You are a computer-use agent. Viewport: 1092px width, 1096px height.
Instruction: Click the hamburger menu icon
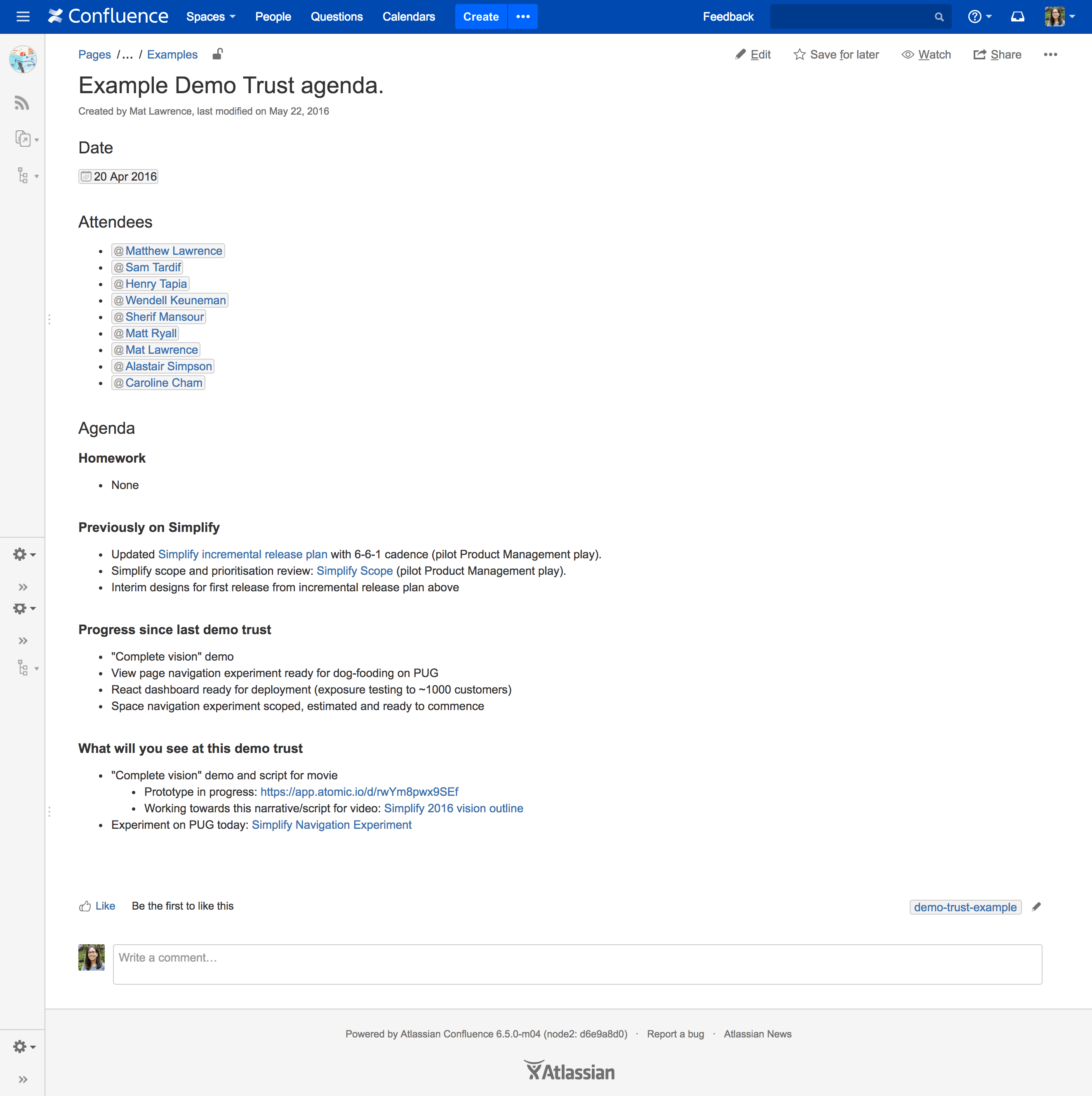(23, 16)
